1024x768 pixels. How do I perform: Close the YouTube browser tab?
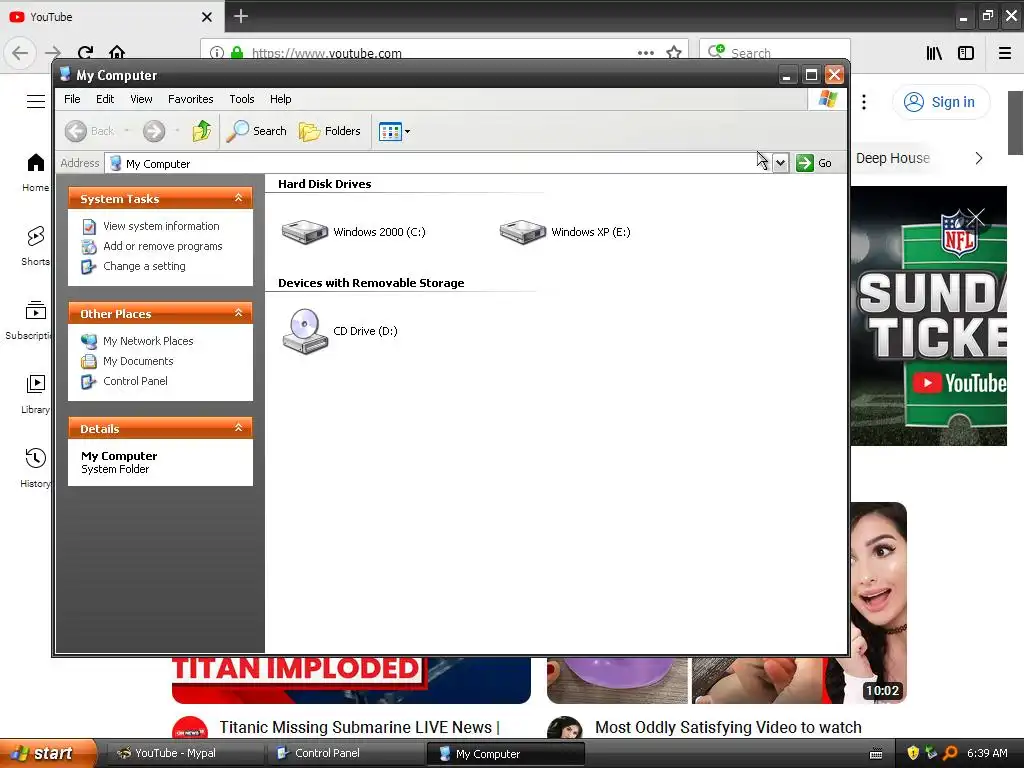[x=207, y=17]
